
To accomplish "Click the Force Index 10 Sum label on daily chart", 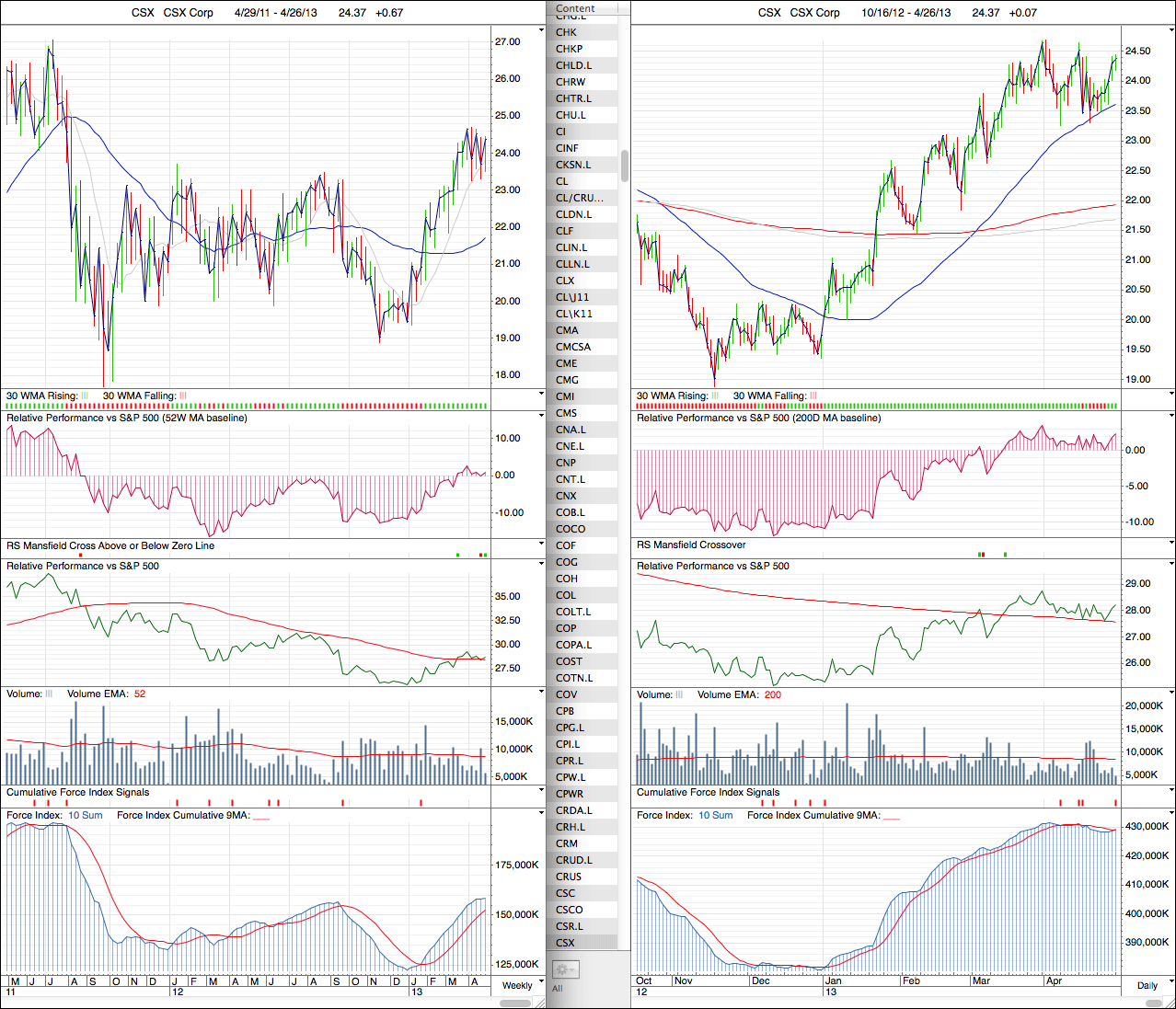I will [x=715, y=815].
